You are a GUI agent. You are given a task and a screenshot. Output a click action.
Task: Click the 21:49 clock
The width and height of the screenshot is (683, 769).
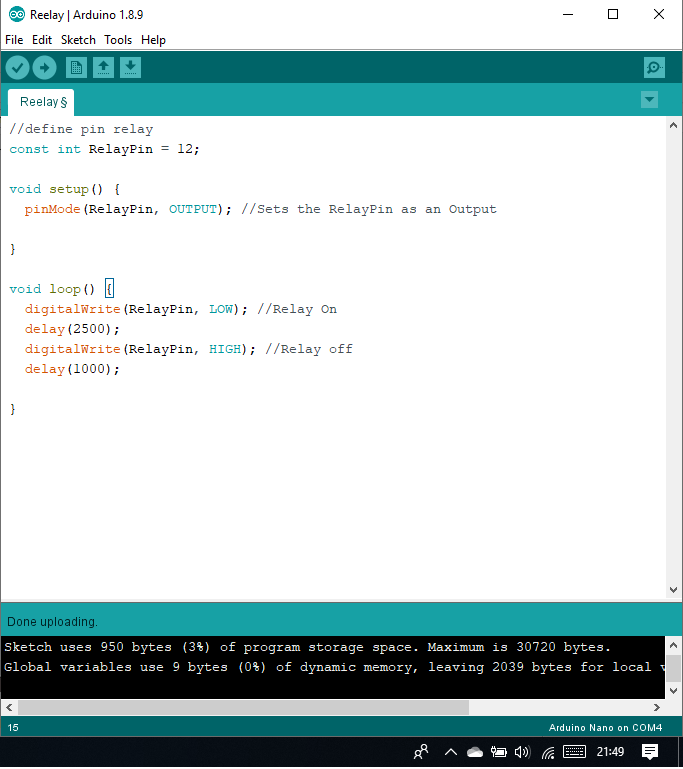coord(610,752)
